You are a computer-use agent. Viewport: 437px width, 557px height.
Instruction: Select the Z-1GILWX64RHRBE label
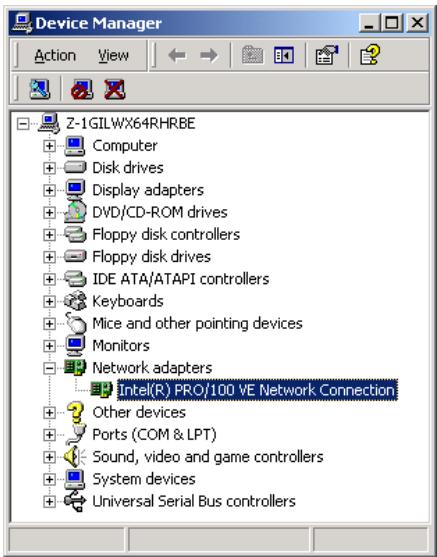tap(131, 123)
